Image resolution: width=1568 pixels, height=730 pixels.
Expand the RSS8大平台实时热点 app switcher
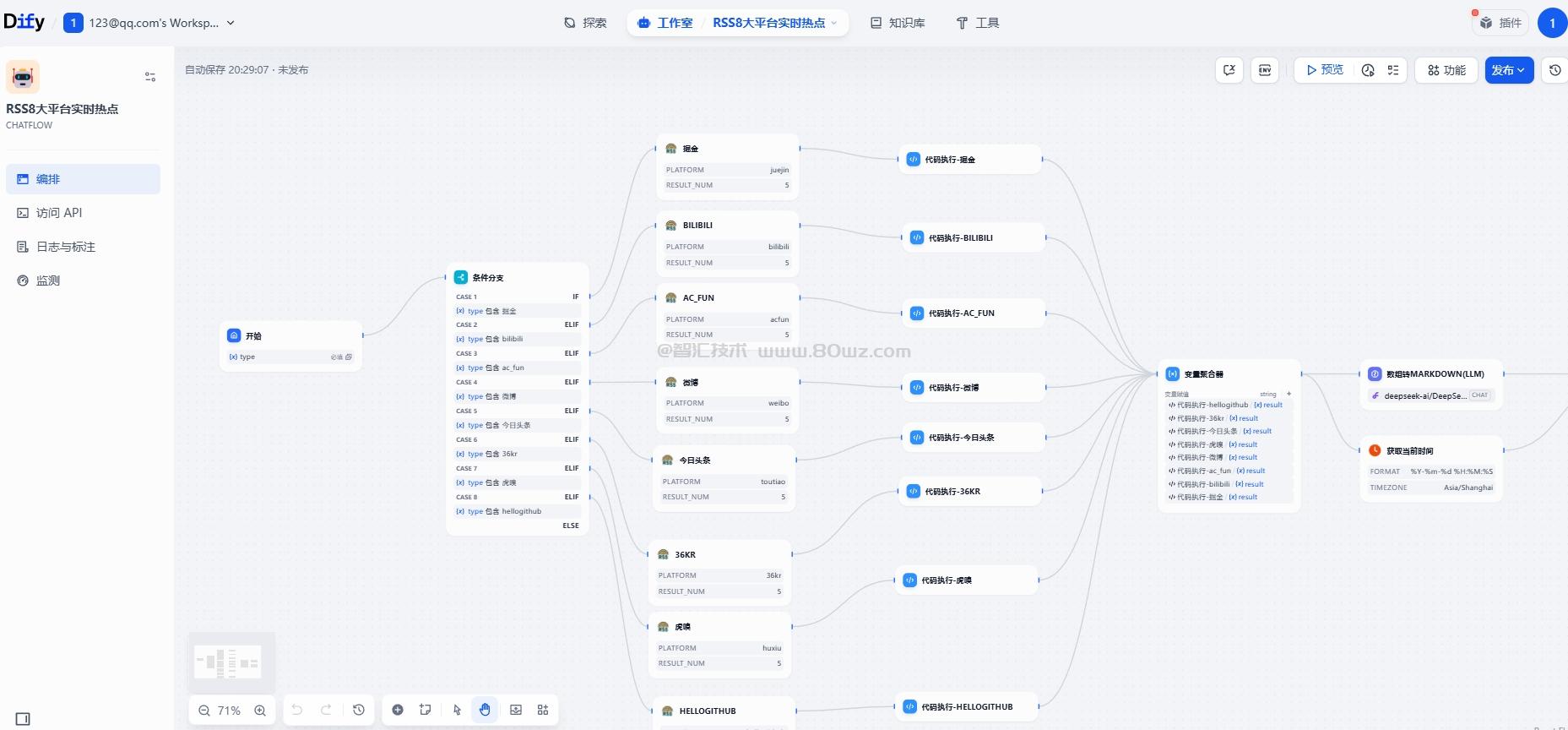pos(775,23)
